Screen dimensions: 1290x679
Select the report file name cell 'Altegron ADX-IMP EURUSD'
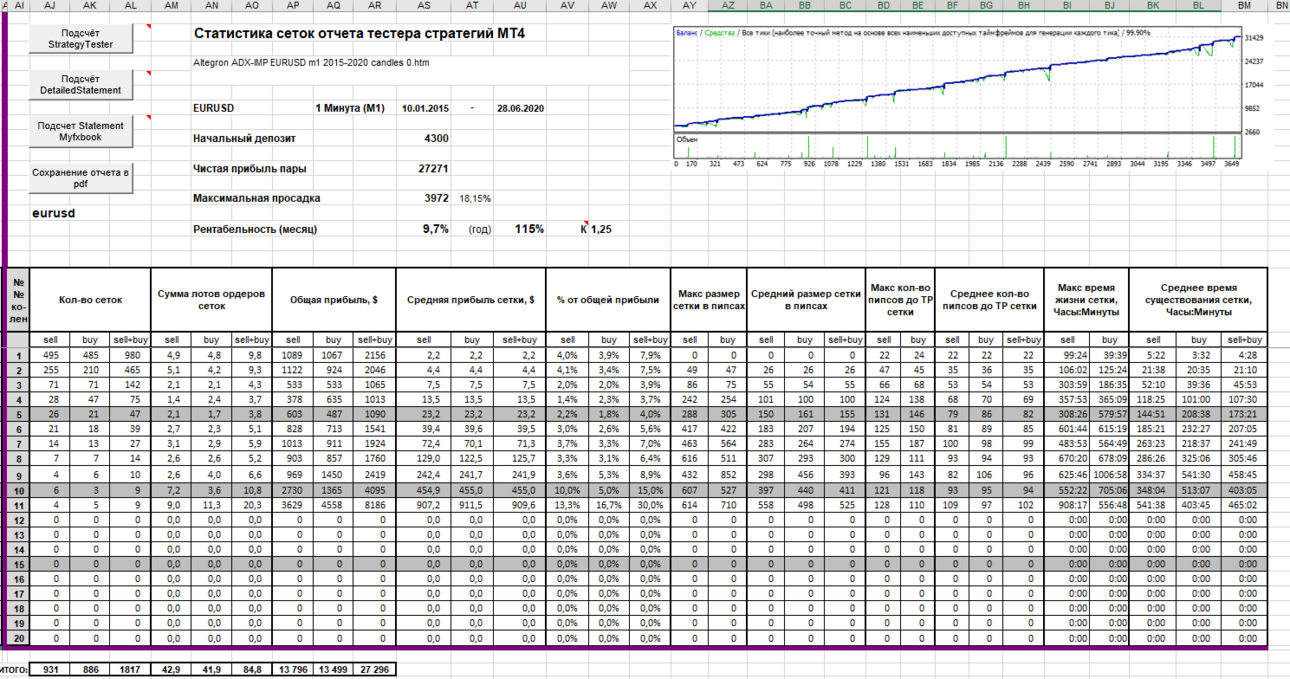click(311, 62)
